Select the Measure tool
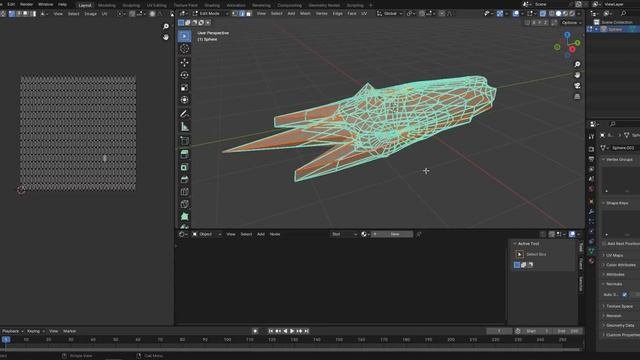The width and height of the screenshot is (640, 360). point(184,127)
